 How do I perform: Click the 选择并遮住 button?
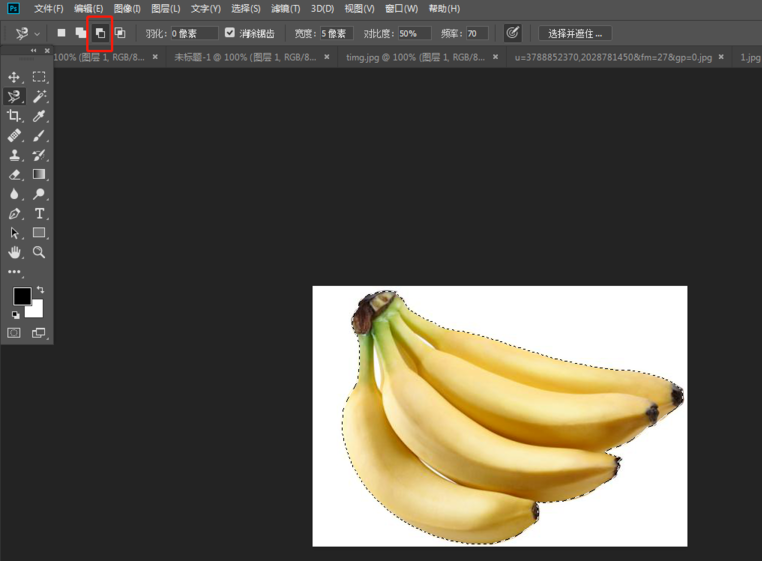coord(574,33)
